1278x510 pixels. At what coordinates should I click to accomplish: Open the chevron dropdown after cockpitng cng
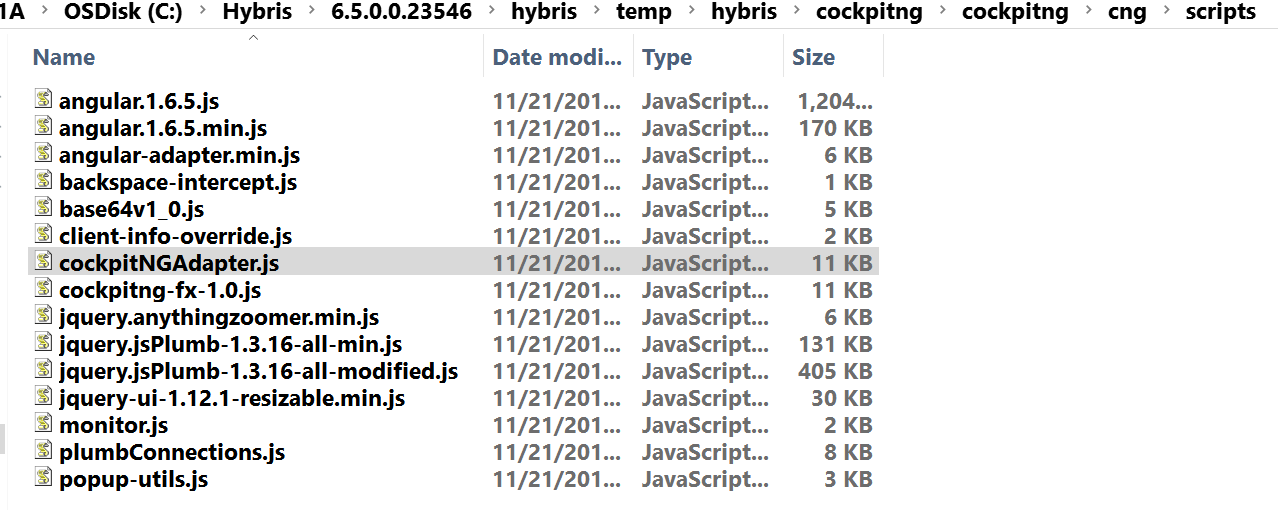pos(1165,12)
